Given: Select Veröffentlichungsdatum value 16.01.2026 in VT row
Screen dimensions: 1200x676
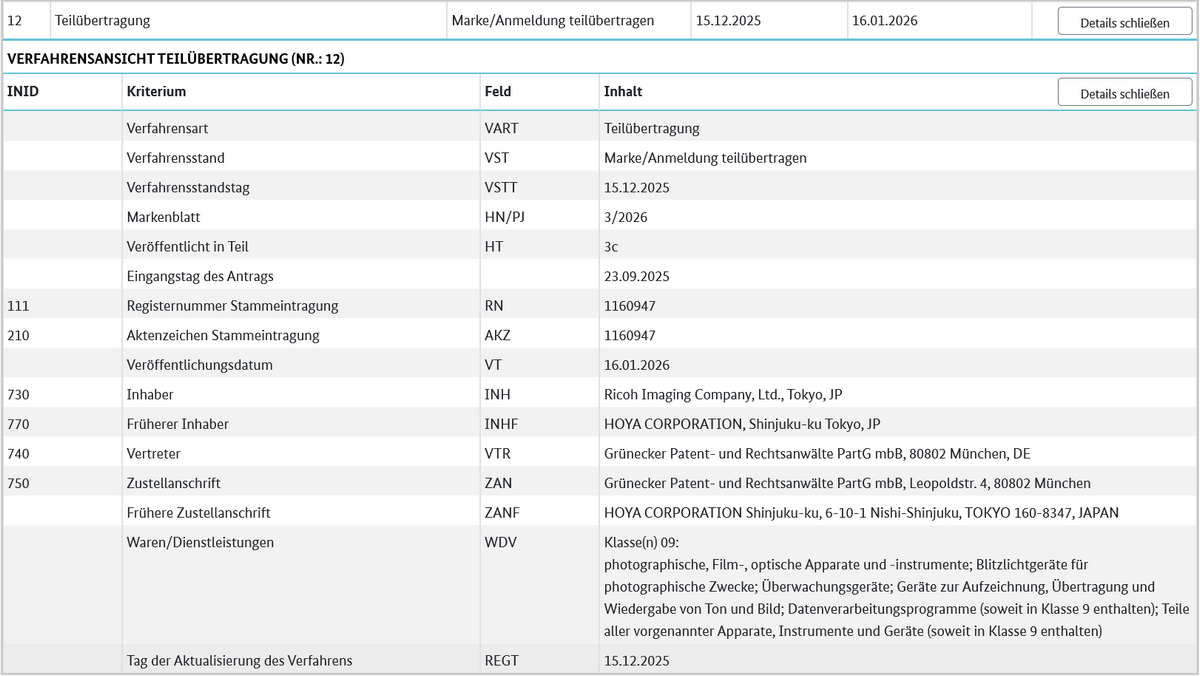Looking at the screenshot, I should 637,365.
